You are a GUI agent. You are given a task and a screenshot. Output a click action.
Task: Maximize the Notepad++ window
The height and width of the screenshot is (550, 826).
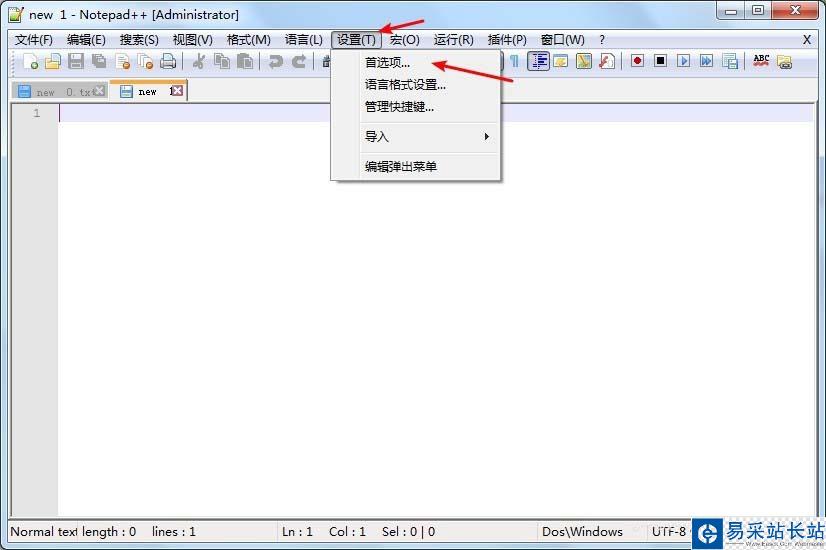point(758,11)
